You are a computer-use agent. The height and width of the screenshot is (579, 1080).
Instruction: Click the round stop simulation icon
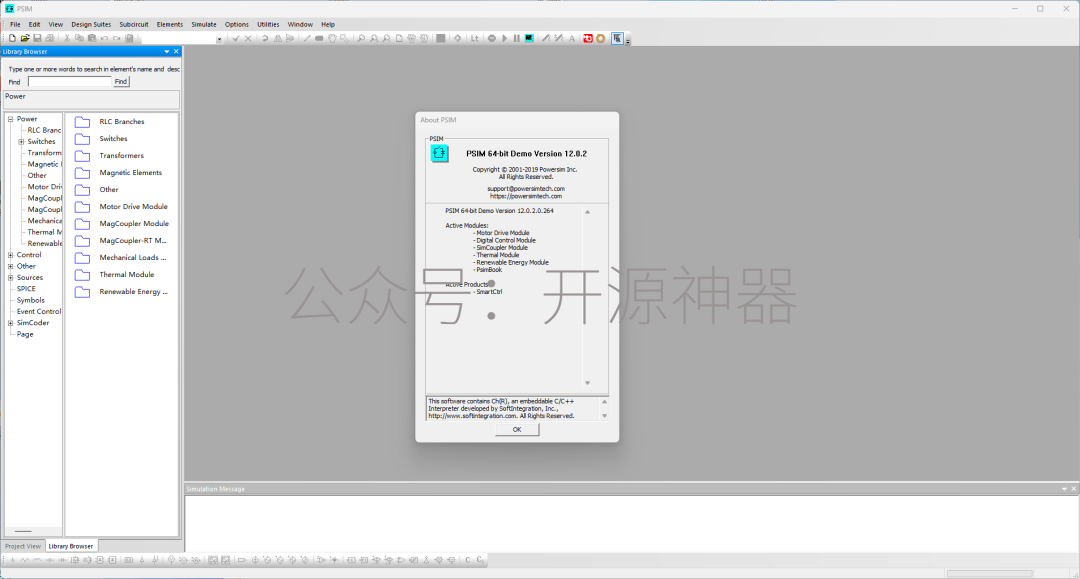(492, 39)
